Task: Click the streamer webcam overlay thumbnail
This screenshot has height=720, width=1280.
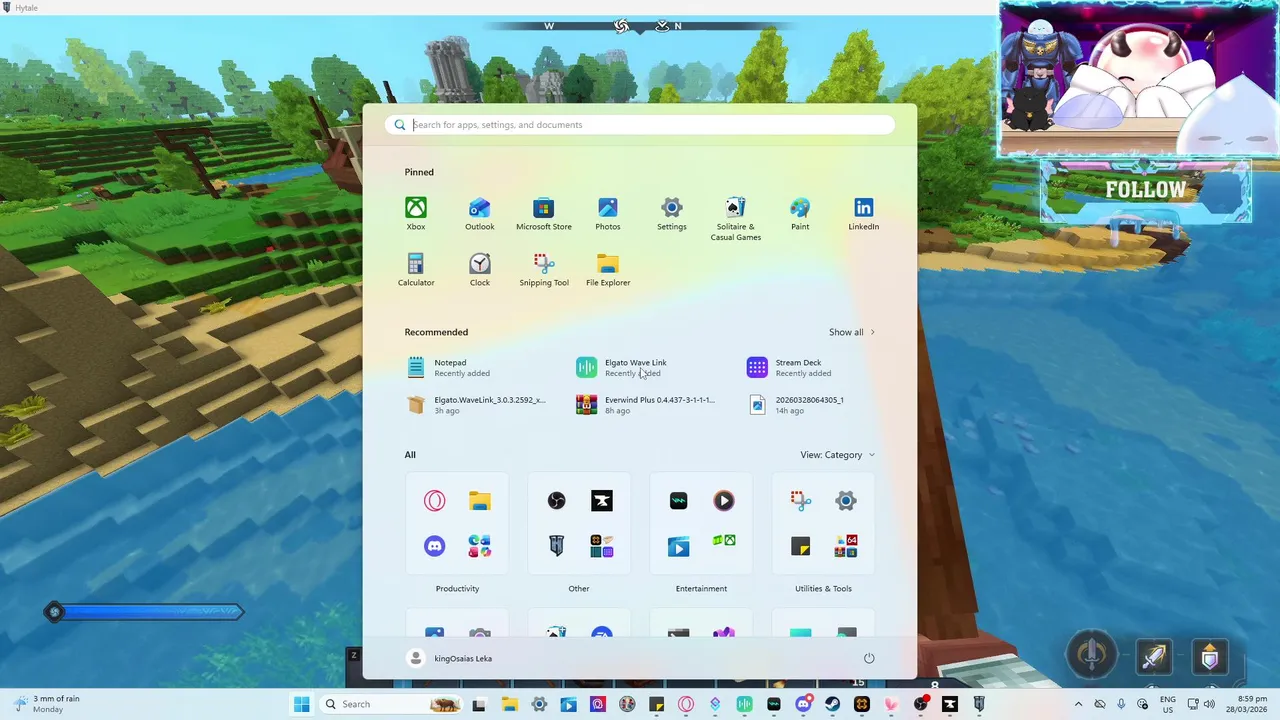Action: pyautogui.click(x=1139, y=78)
